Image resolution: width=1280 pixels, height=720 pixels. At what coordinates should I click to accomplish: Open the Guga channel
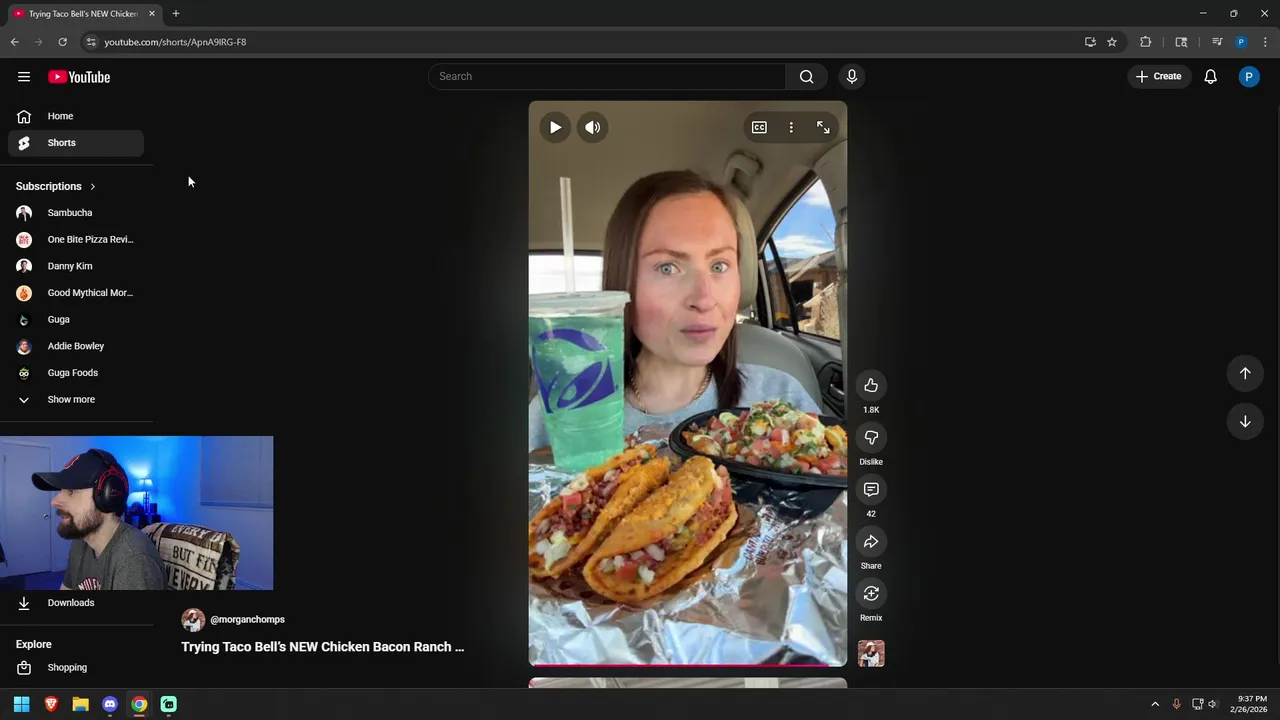(x=76, y=320)
